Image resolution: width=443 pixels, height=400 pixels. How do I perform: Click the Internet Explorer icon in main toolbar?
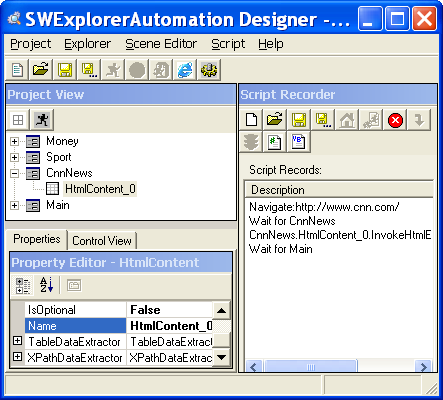(185, 70)
